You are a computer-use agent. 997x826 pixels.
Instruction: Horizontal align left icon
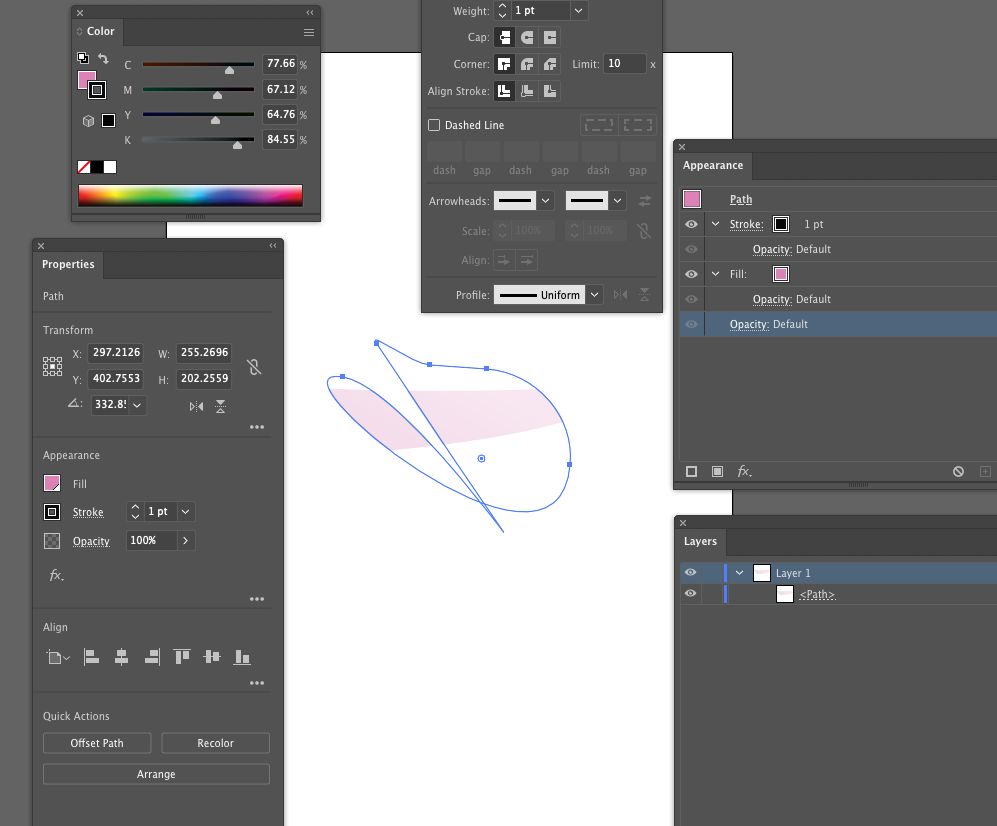[x=91, y=657]
